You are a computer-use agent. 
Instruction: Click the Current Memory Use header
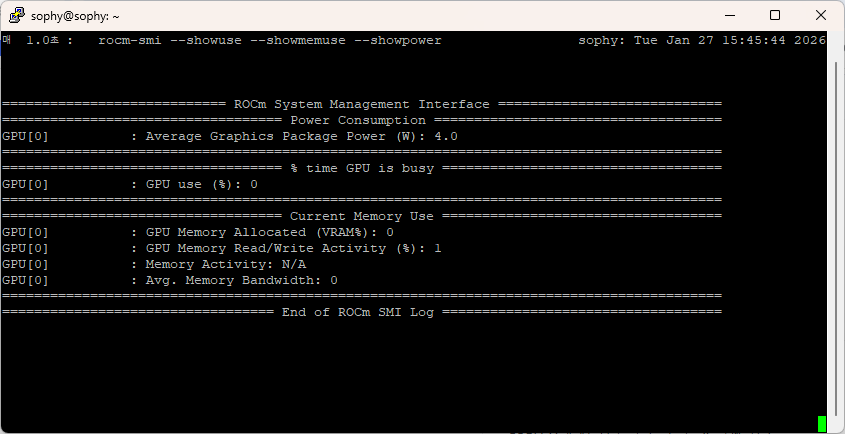(361, 216)
